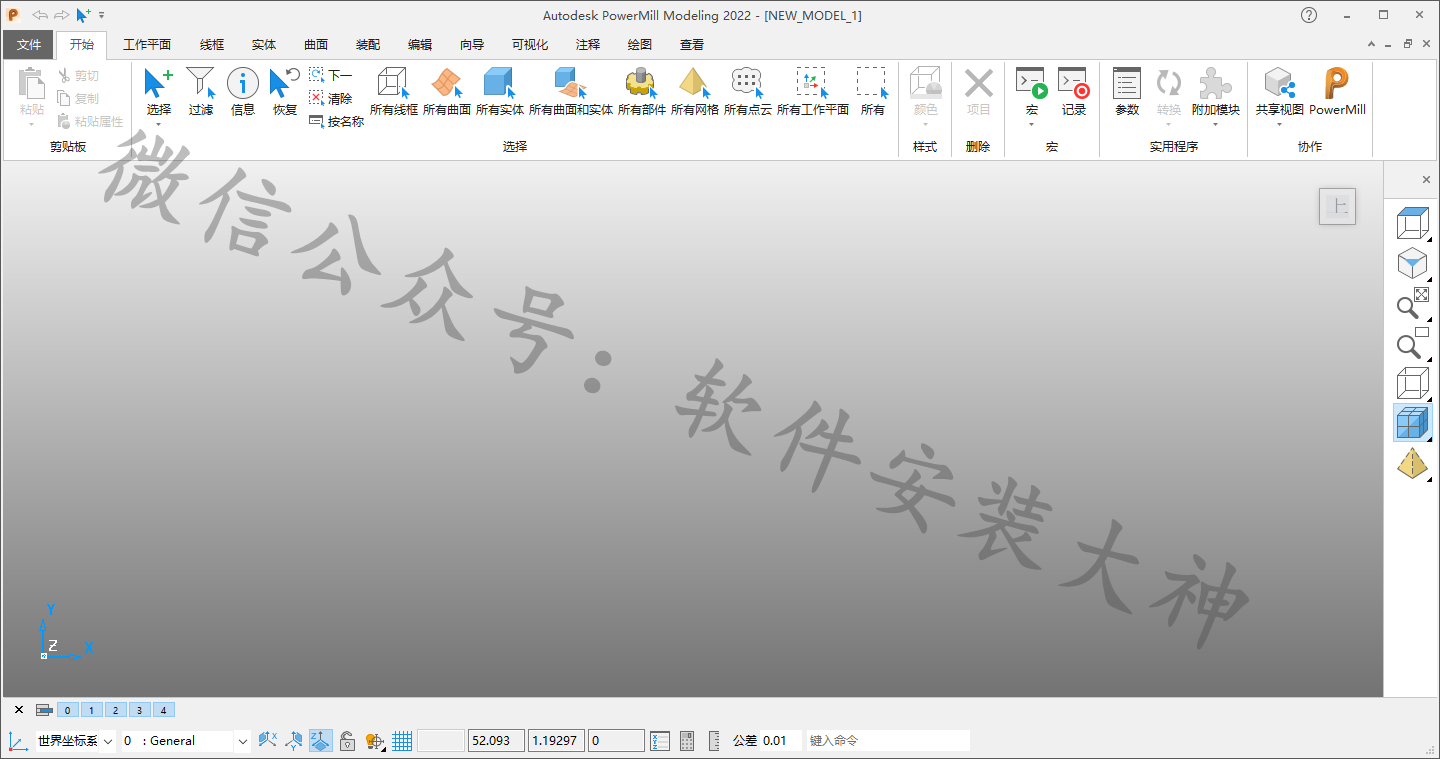Click the 键入命令 command input box
Image resolution: width=1440 pixels, height=759 pixels.
click(888, 741)
